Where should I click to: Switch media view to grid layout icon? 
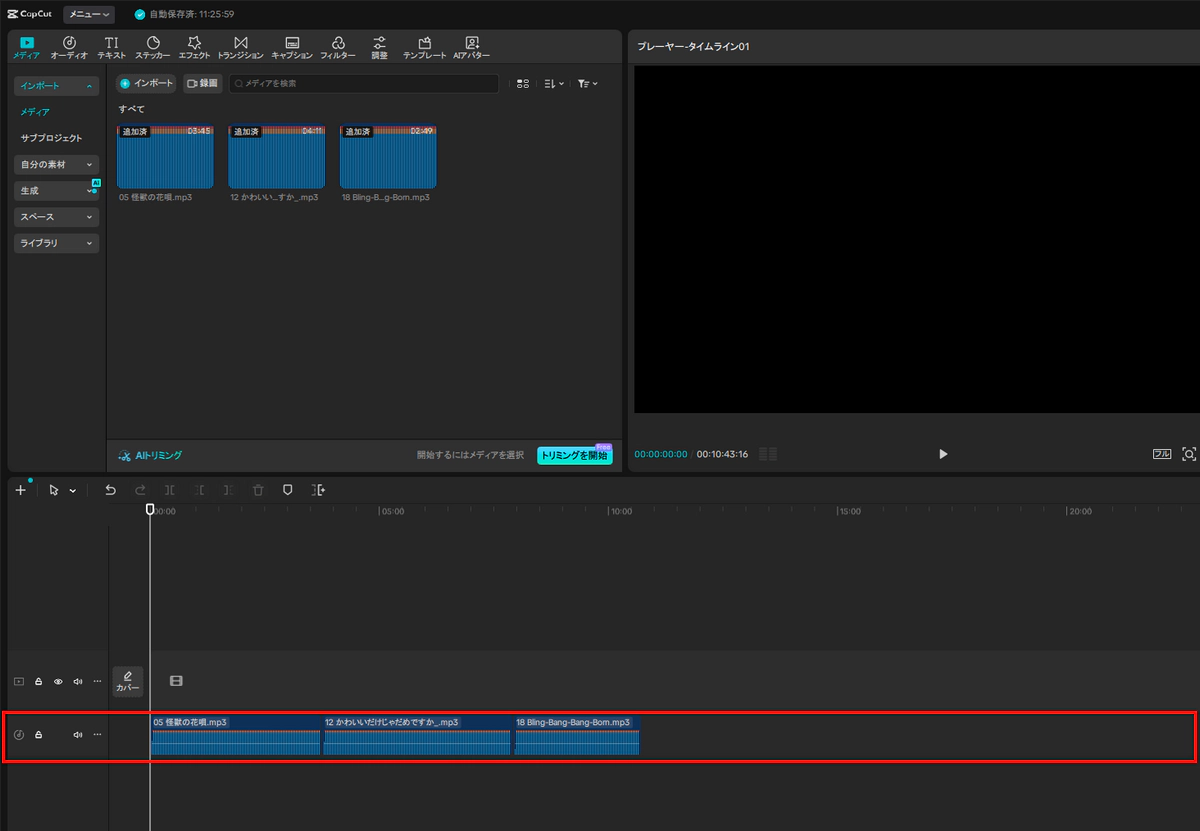(523, 84)
